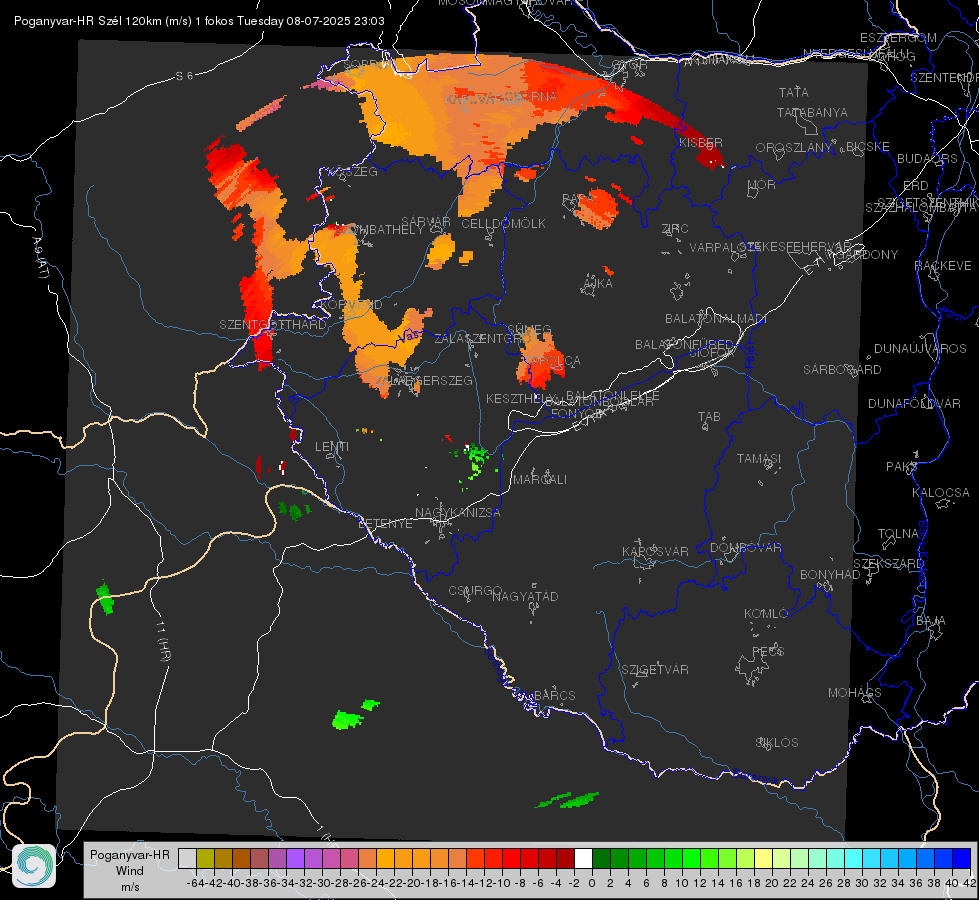The width and height of the screenshot is (979, 900).
Task: Click the 'KISBER' city label
Action: click(701, 142)
